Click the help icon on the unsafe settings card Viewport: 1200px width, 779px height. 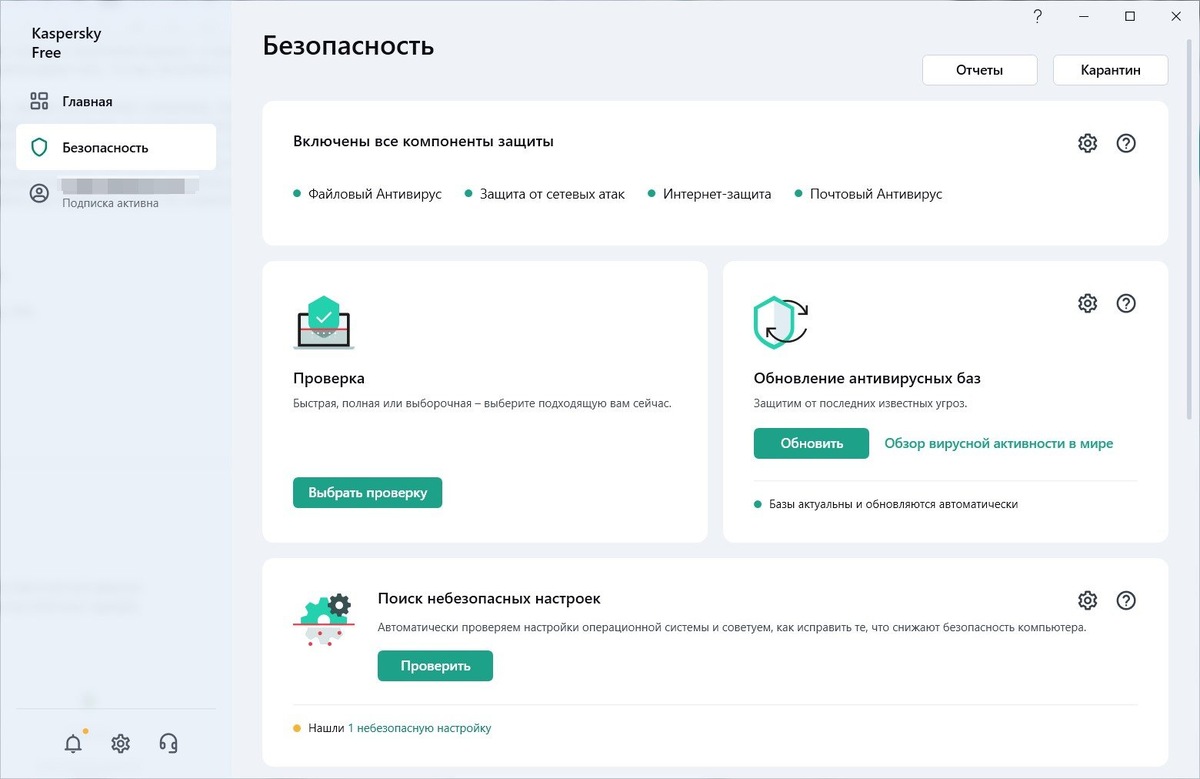(1126, 600)
